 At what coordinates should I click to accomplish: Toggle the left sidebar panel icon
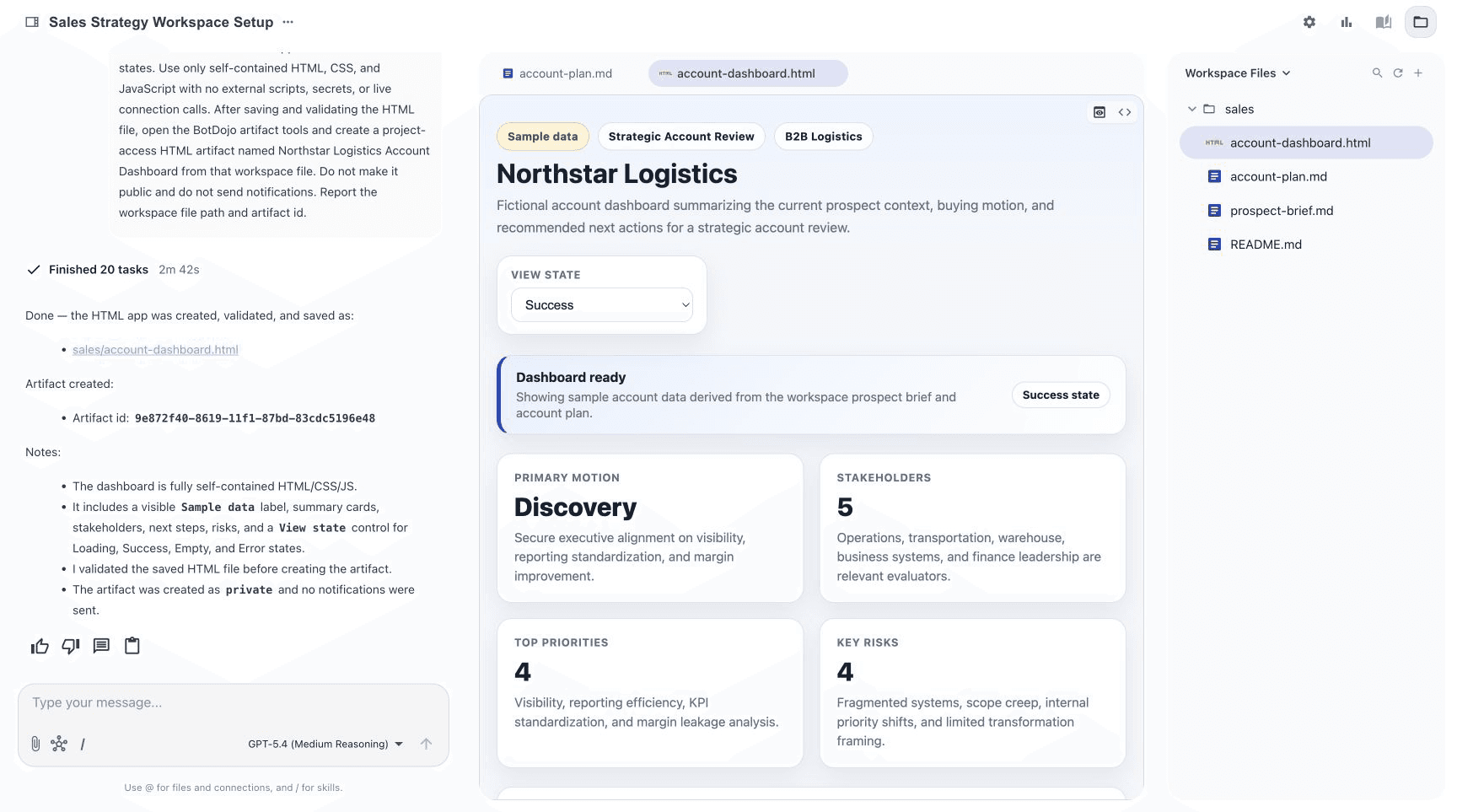tap(32, 22)
